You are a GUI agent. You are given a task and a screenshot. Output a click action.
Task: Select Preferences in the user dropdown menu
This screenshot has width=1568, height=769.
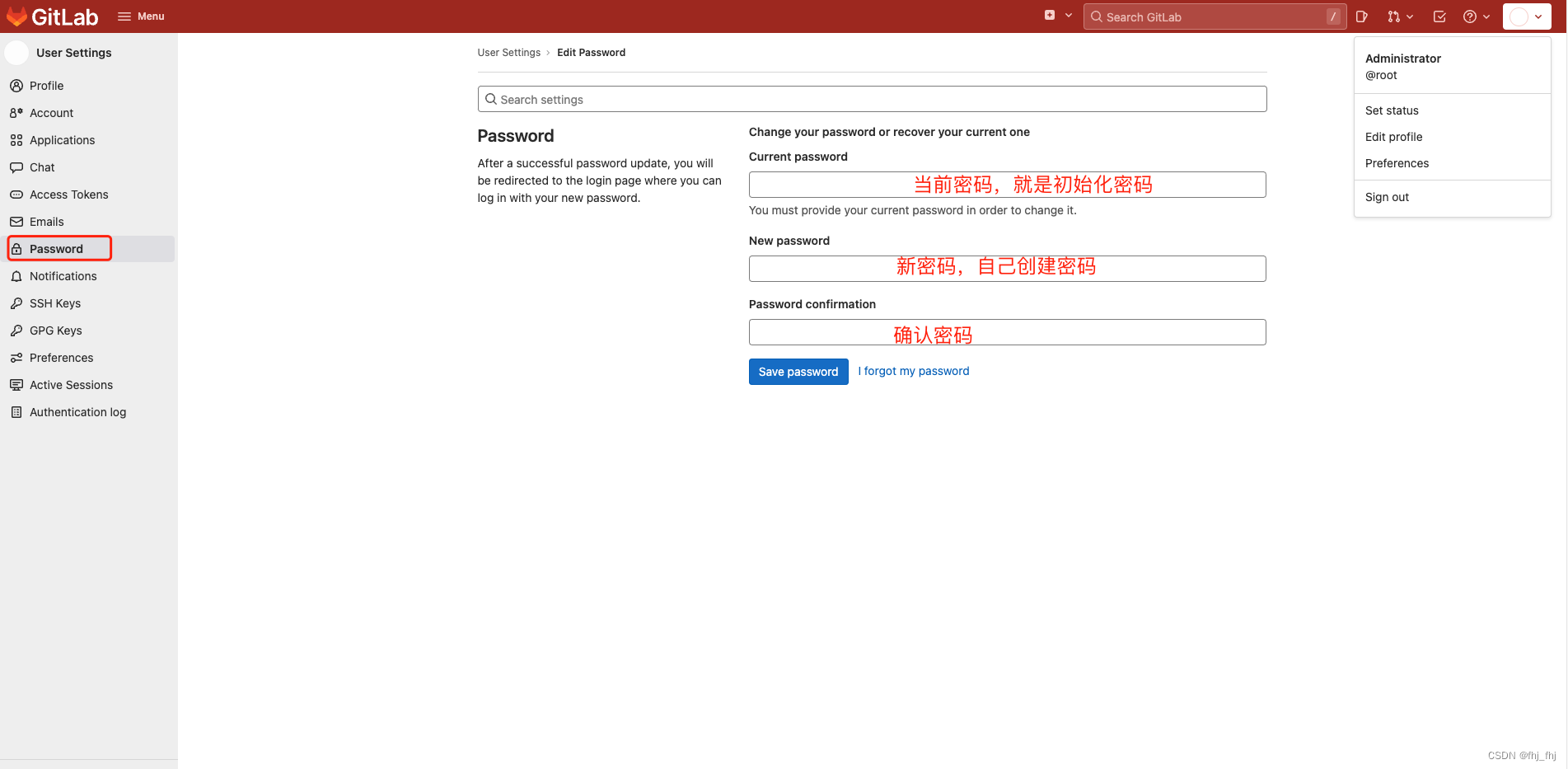coord(1397,163)
